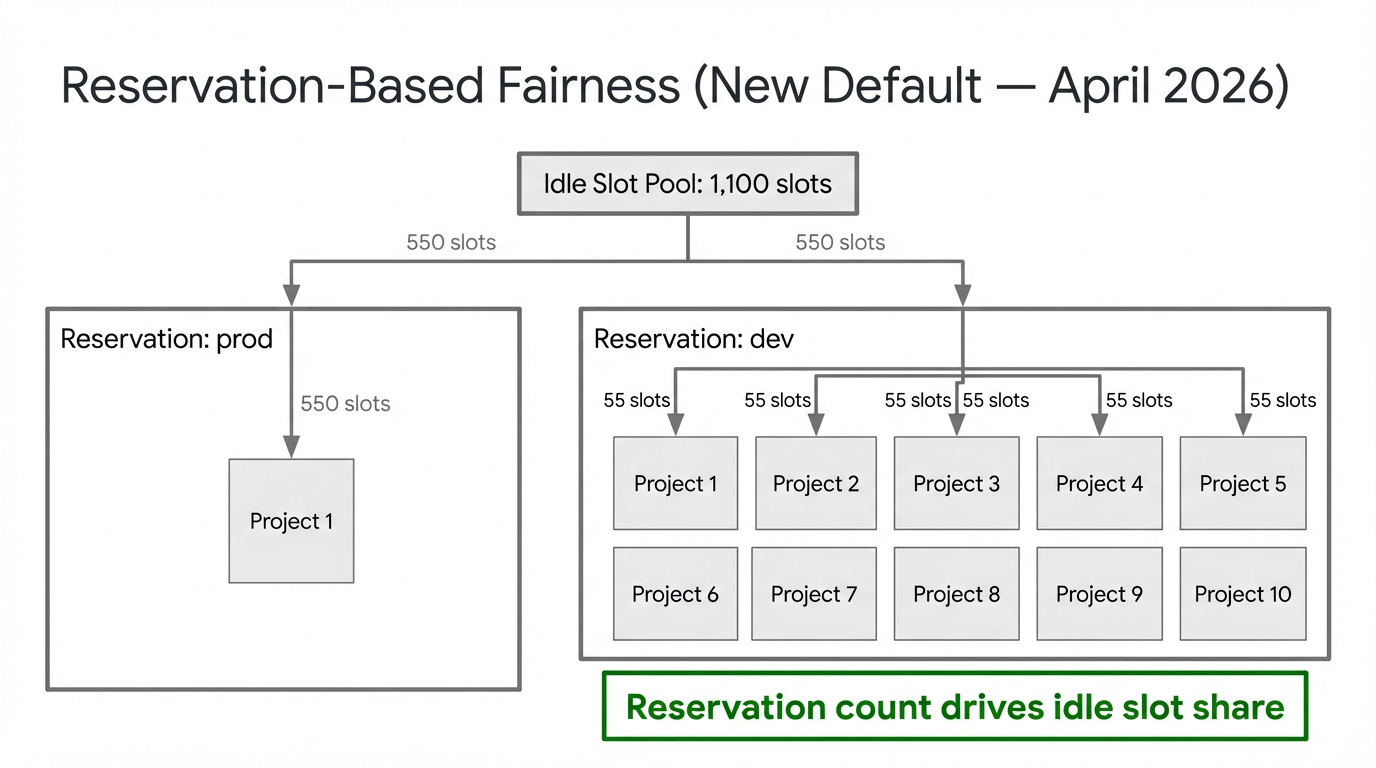1376x768 pixels.
Task: Click Project 7 in the dev reservation
Action: tap(814, 593)
